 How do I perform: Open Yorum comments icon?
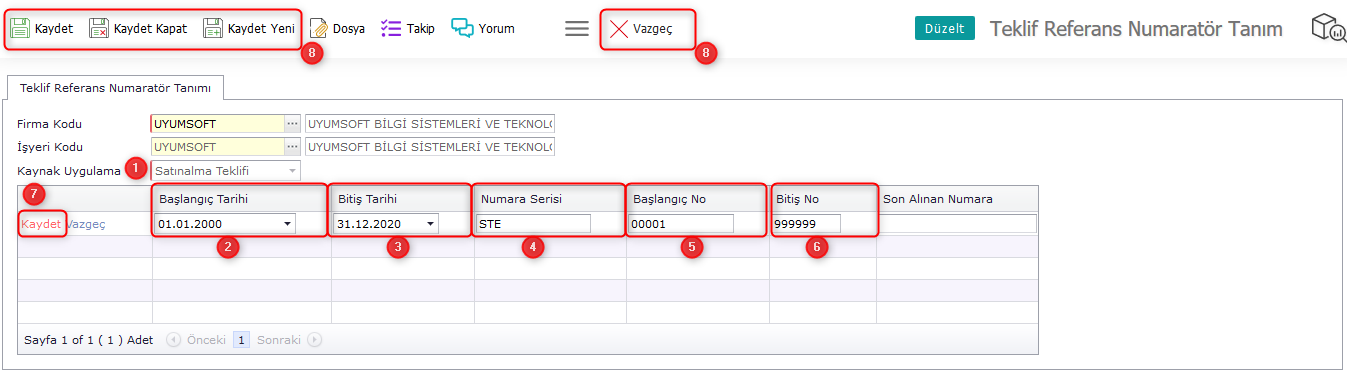click(462, 28)
